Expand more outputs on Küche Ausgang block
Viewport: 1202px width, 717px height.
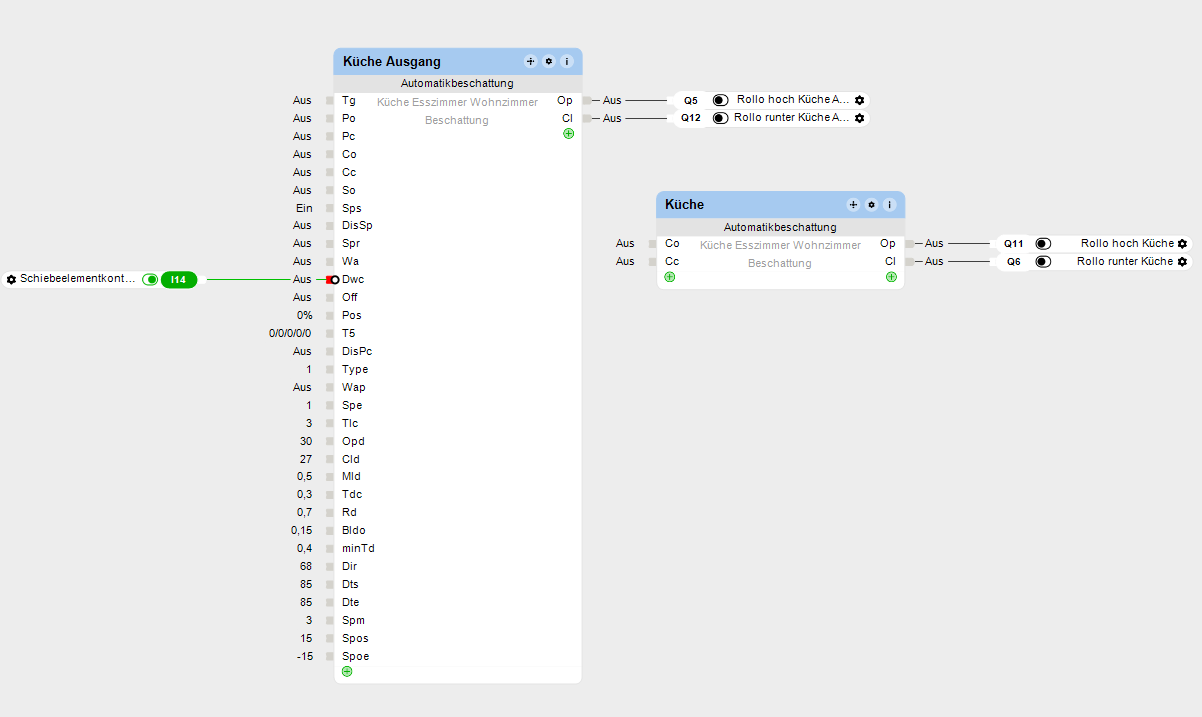[569, 133]
